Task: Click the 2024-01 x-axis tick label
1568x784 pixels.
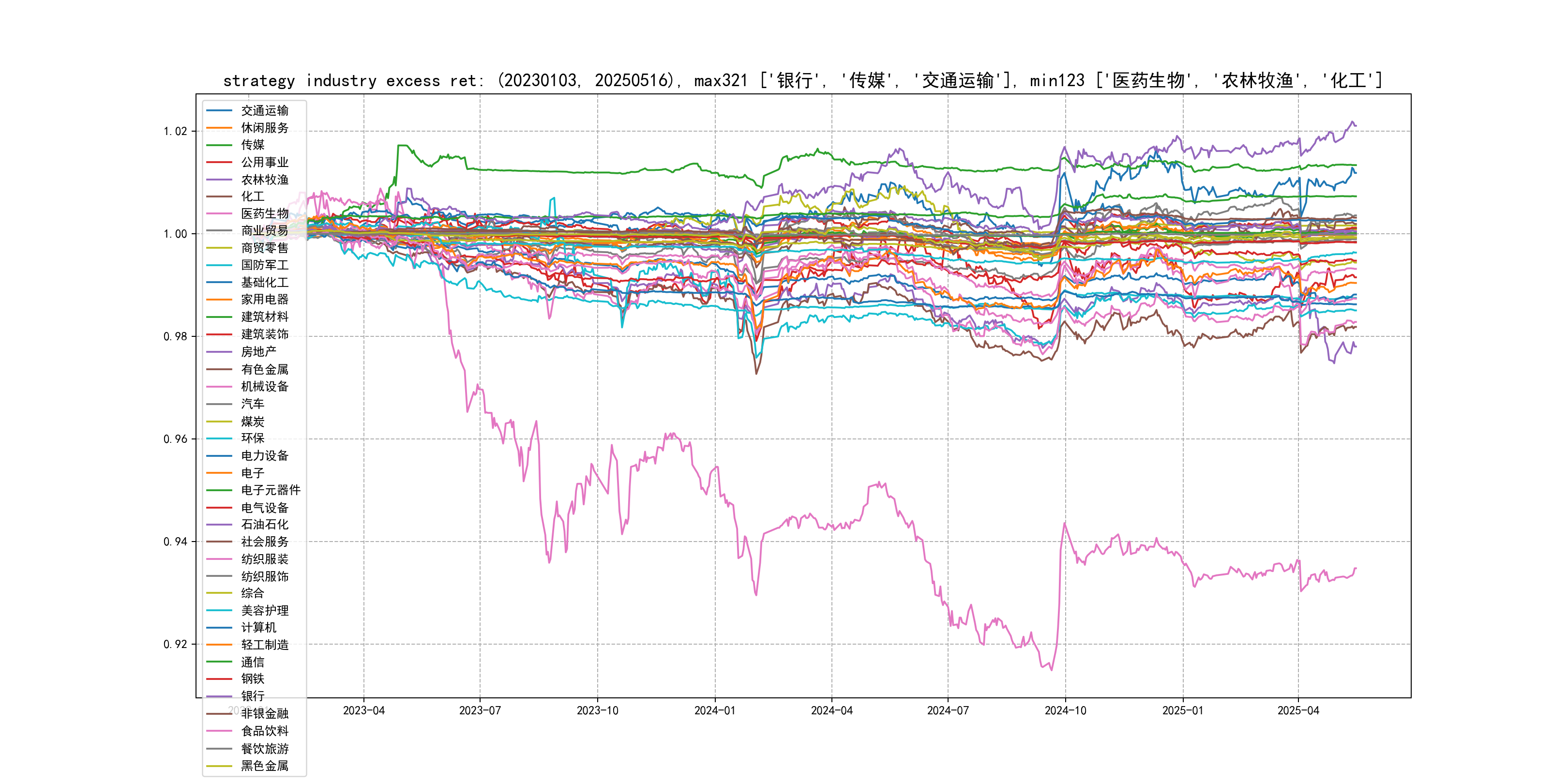Action: click(x=715, y=710)
